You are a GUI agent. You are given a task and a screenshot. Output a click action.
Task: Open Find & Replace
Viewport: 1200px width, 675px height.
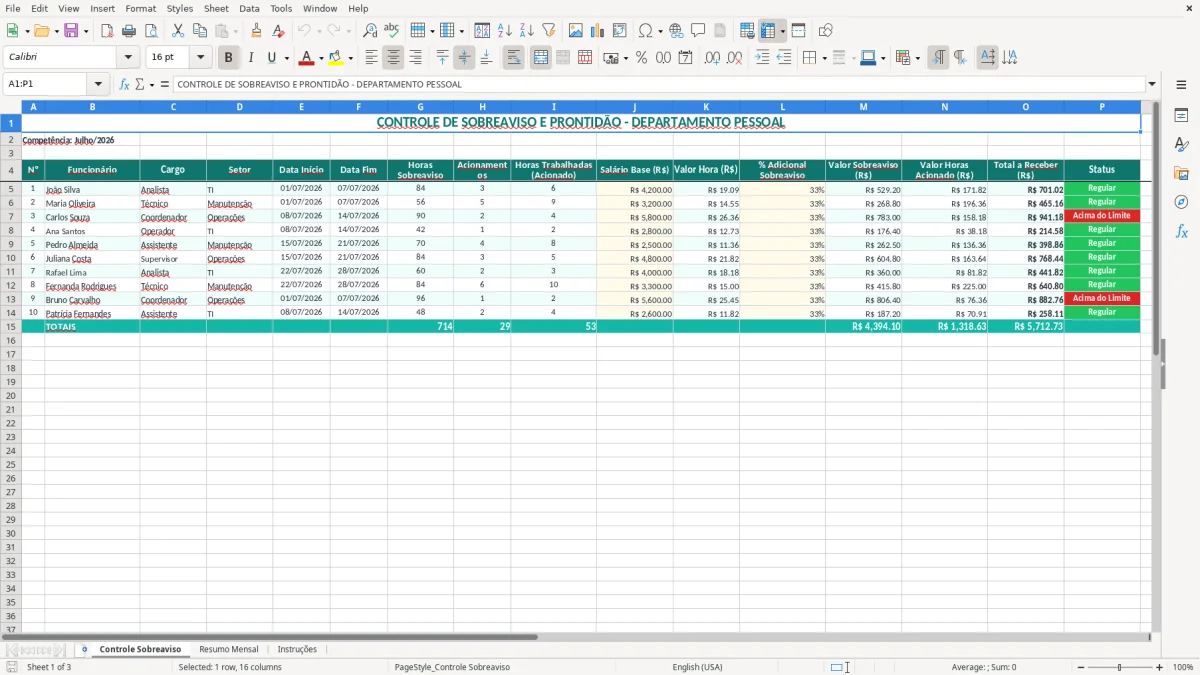coord(370,31)
